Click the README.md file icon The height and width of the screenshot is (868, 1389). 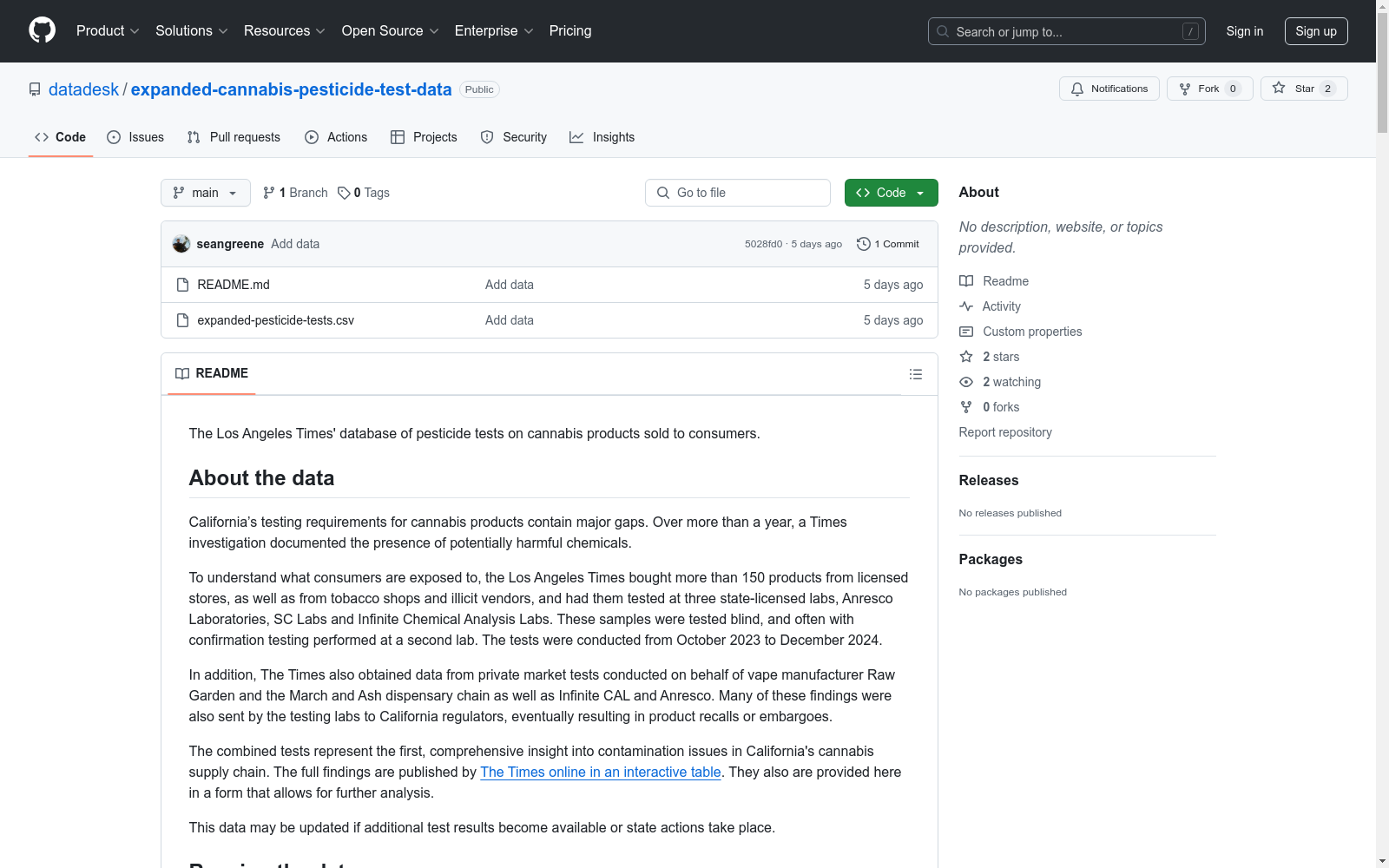click(x=182, y=285)
